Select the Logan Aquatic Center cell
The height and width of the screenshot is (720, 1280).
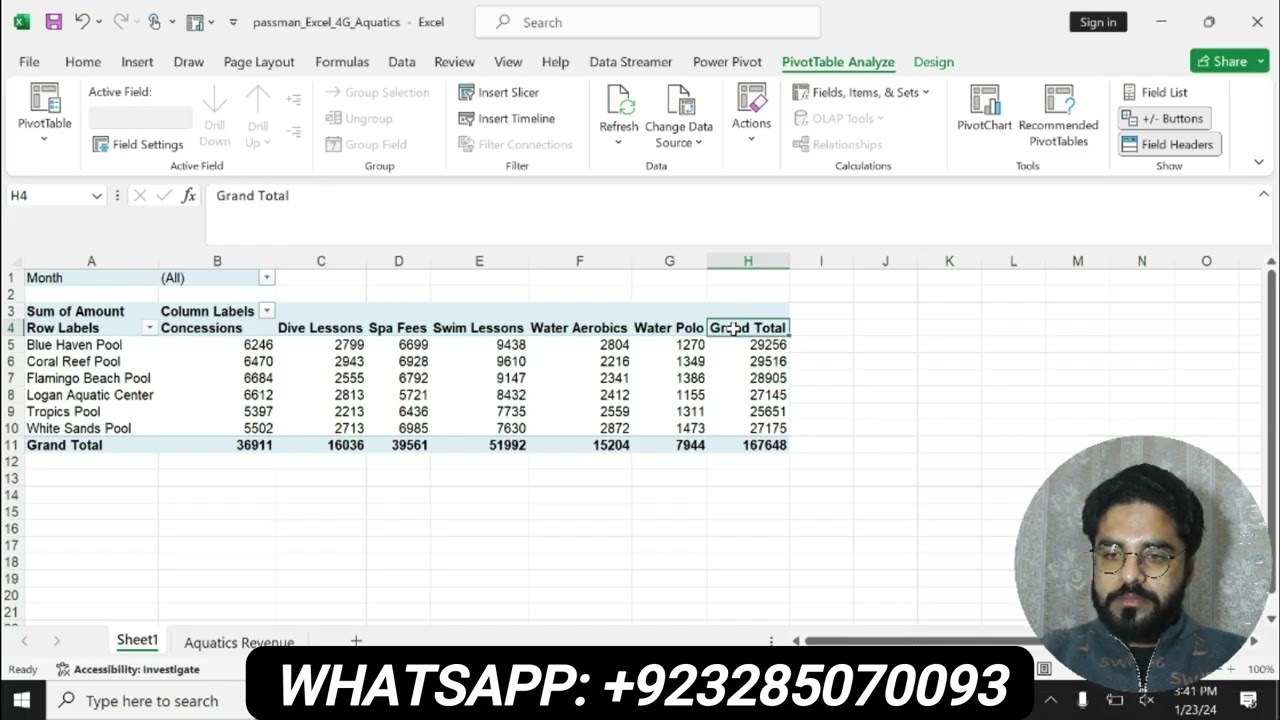[91, 395]
